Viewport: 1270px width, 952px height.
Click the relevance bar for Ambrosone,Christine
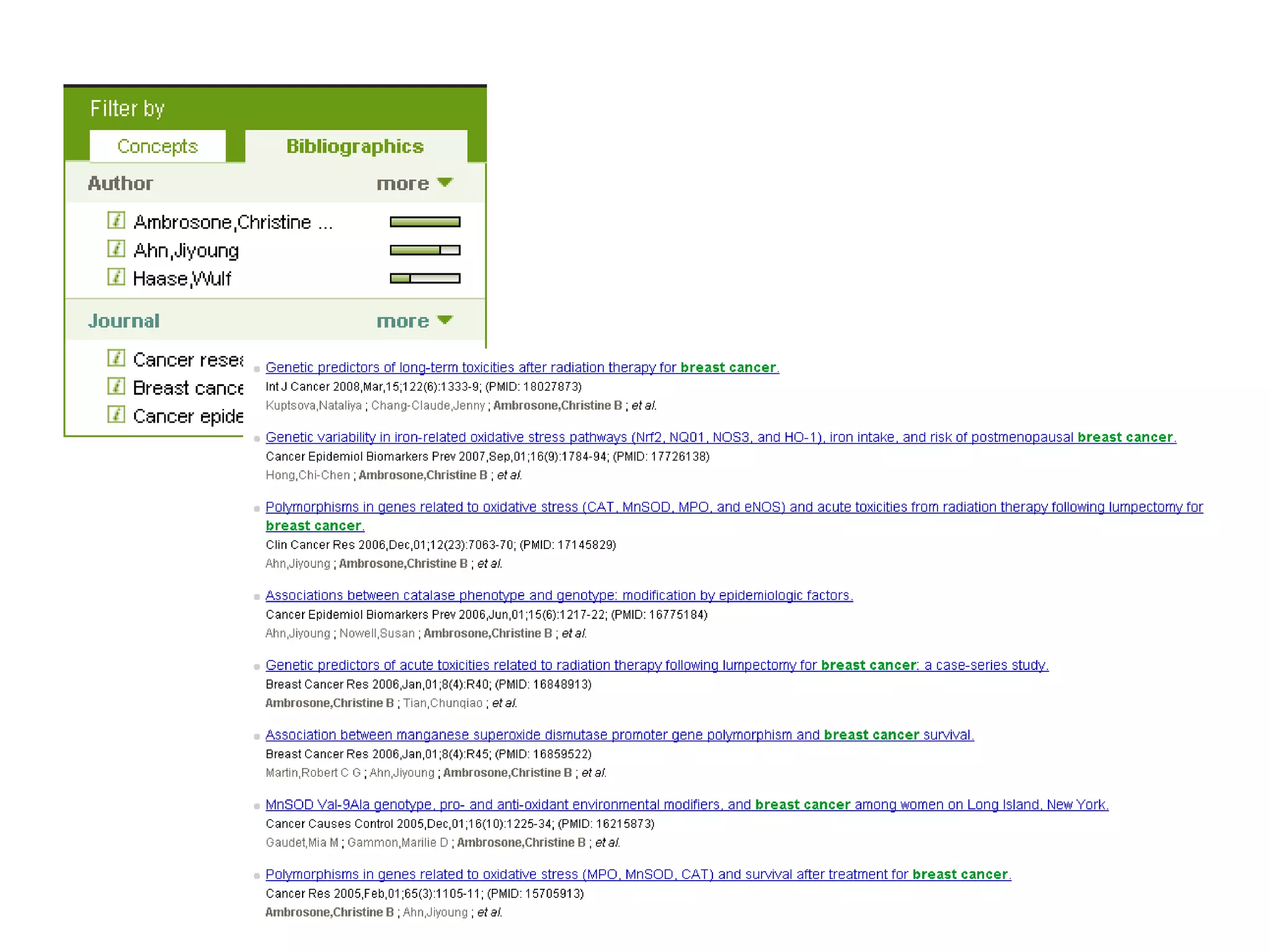point(425,222)
